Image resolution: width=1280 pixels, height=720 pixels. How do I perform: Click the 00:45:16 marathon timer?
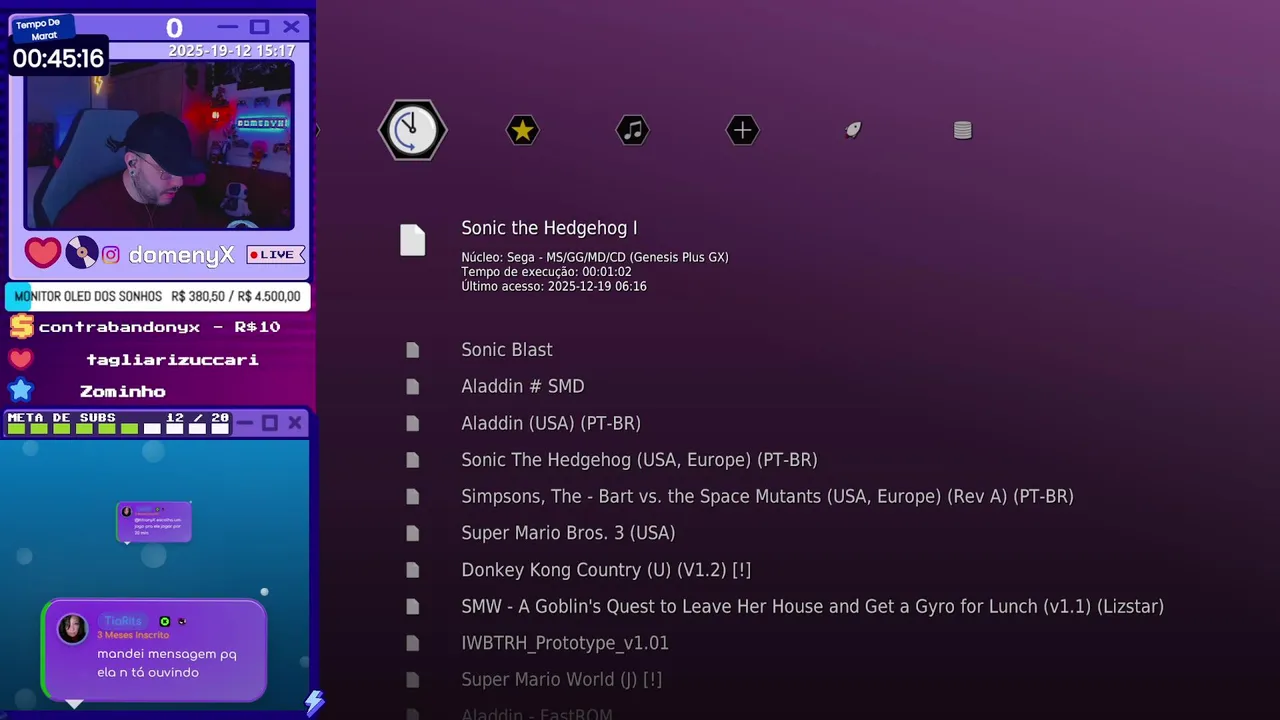58,59
